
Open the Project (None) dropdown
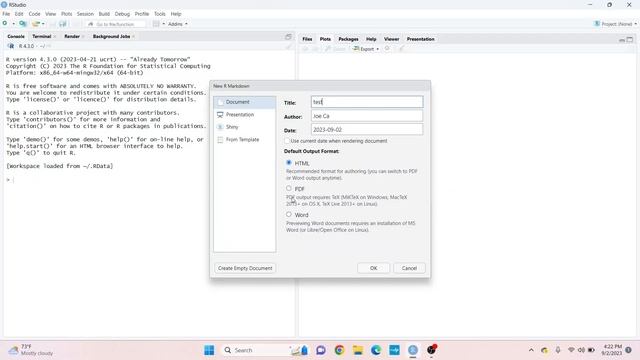pos(616,24)
